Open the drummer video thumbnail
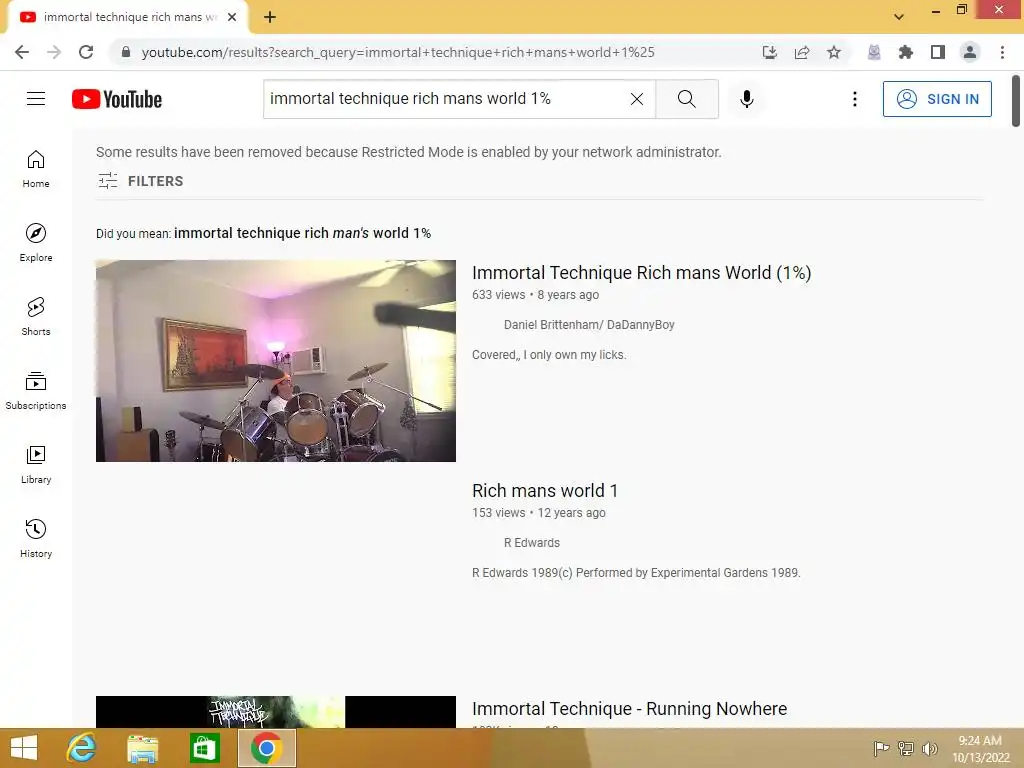1024x768 pixels. (276, 360)
